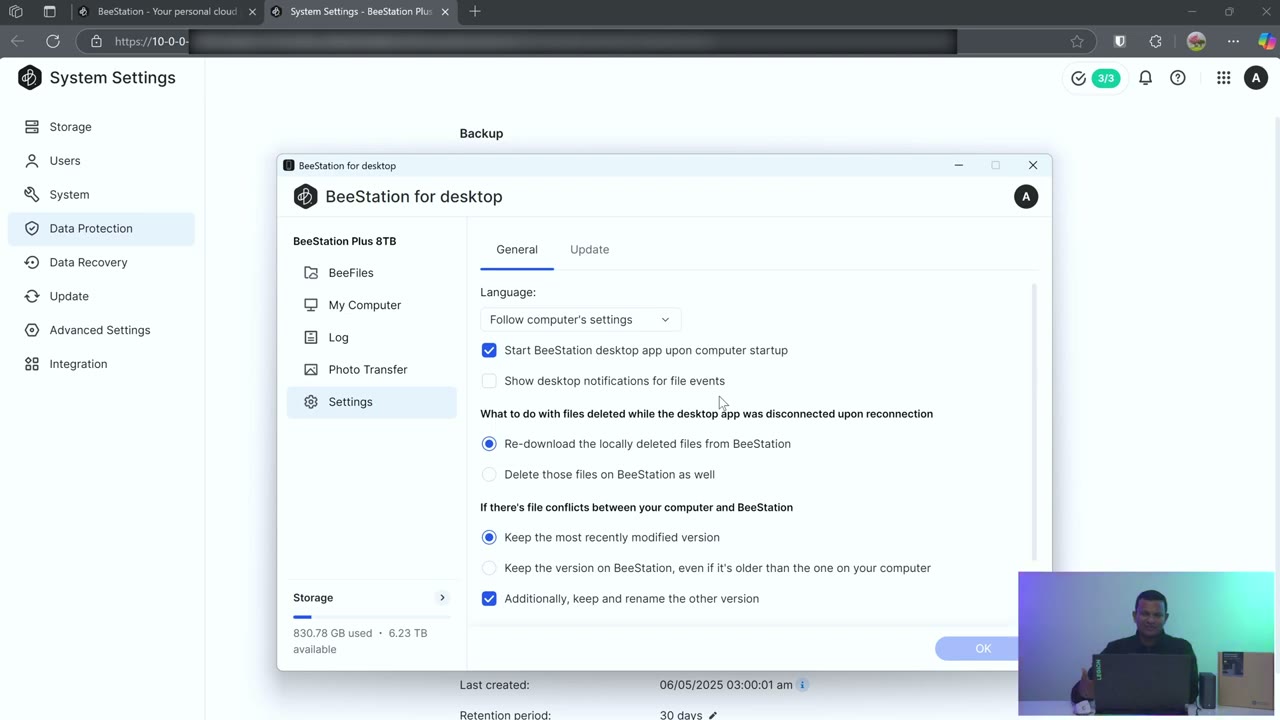Image resolution: width=1280 pixels, height=720 pixels.
Task: Uncheck Start BeeStation app upon computer startup
Action: click(x=489, y=350)
